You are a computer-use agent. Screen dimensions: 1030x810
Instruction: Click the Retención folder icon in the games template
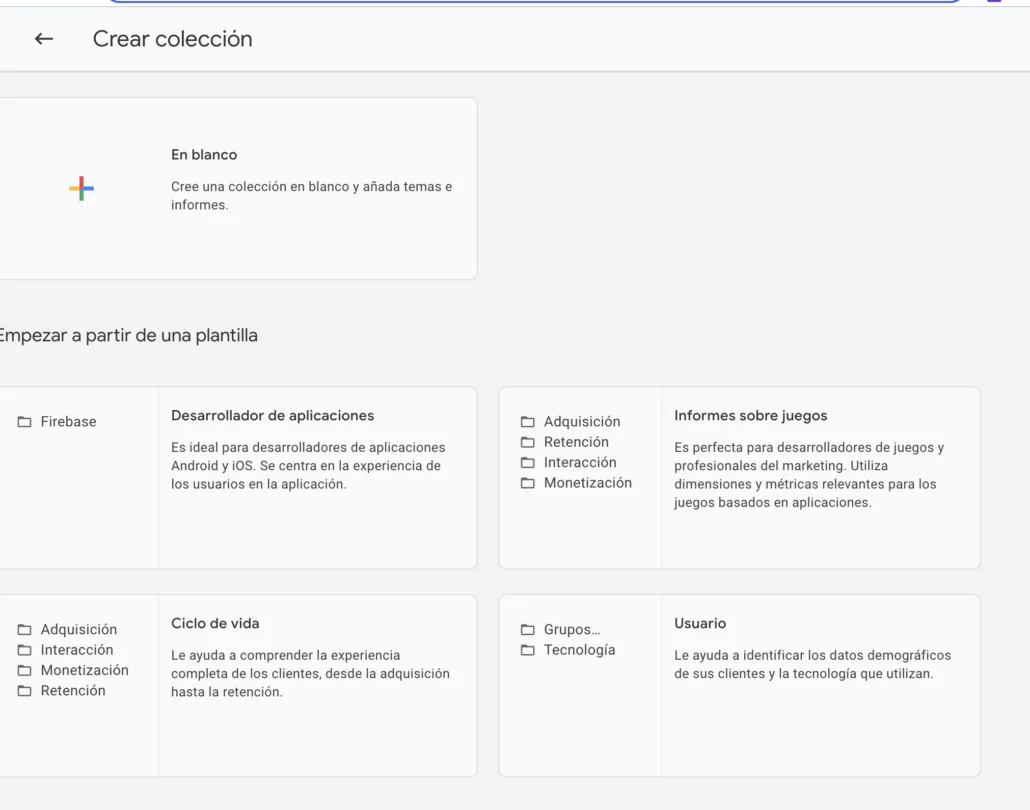(x=528, y=442)
